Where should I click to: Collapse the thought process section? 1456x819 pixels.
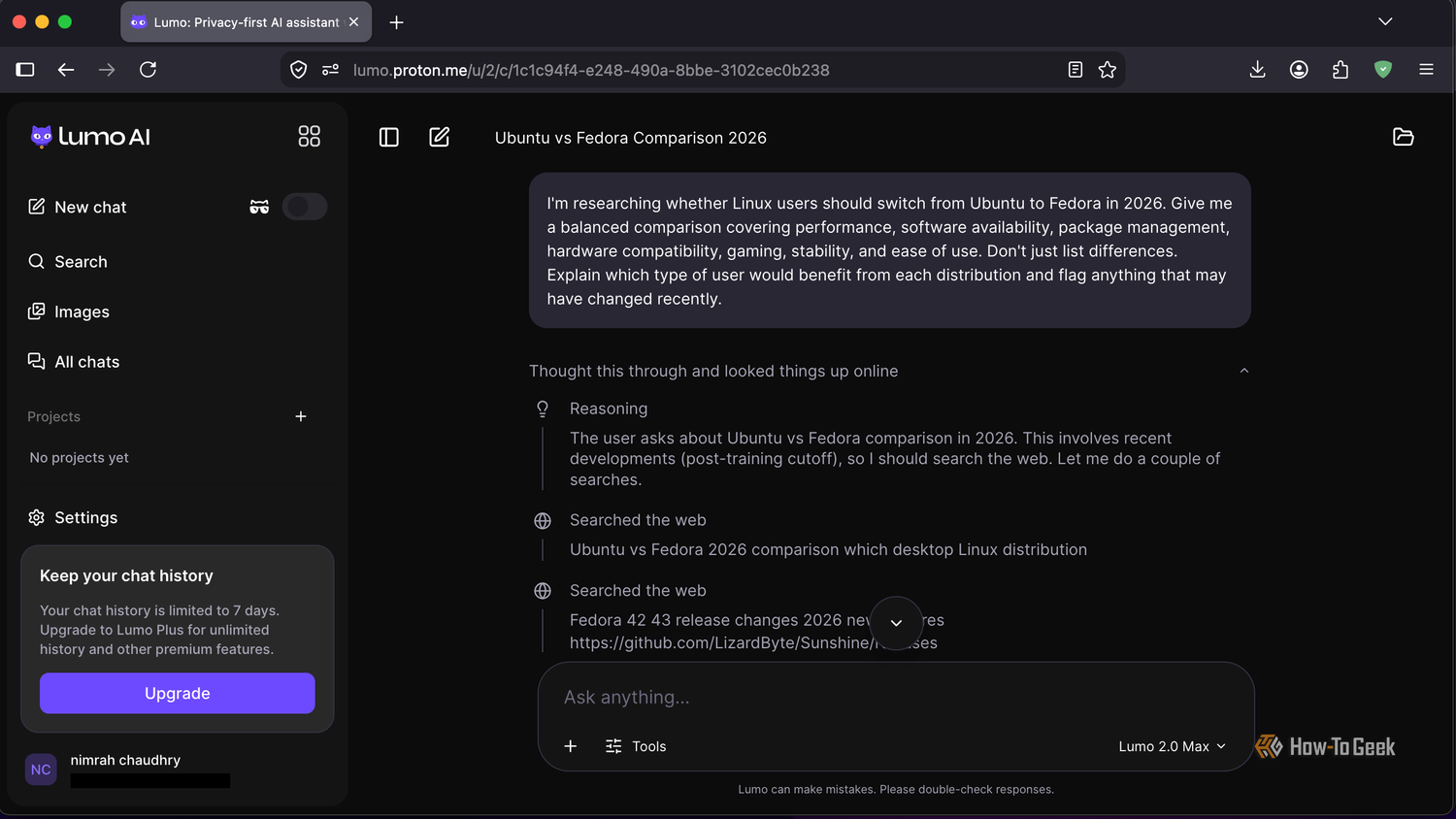(x=1244, y=371)
